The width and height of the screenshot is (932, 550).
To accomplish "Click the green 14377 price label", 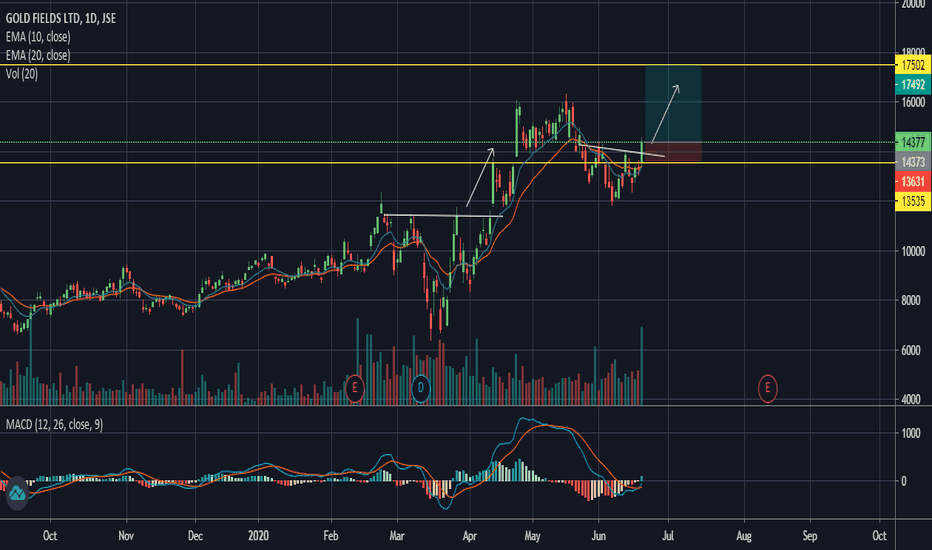I will click(913, 142).
